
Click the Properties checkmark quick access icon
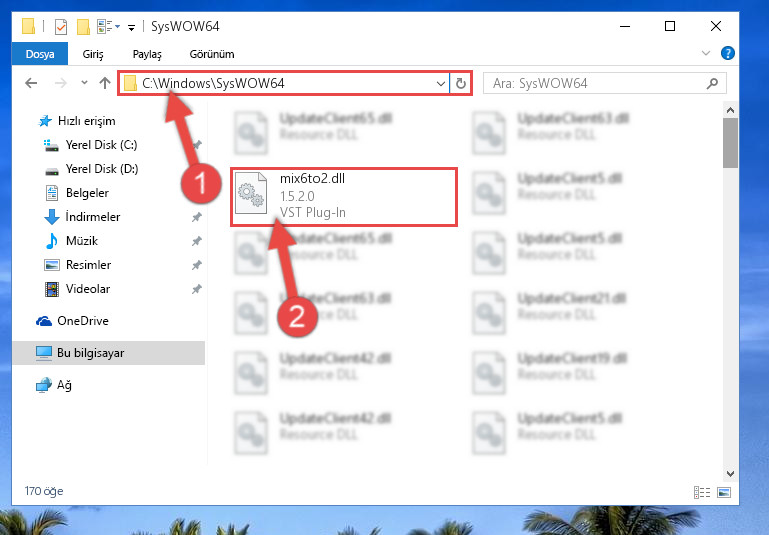(61, 26)
